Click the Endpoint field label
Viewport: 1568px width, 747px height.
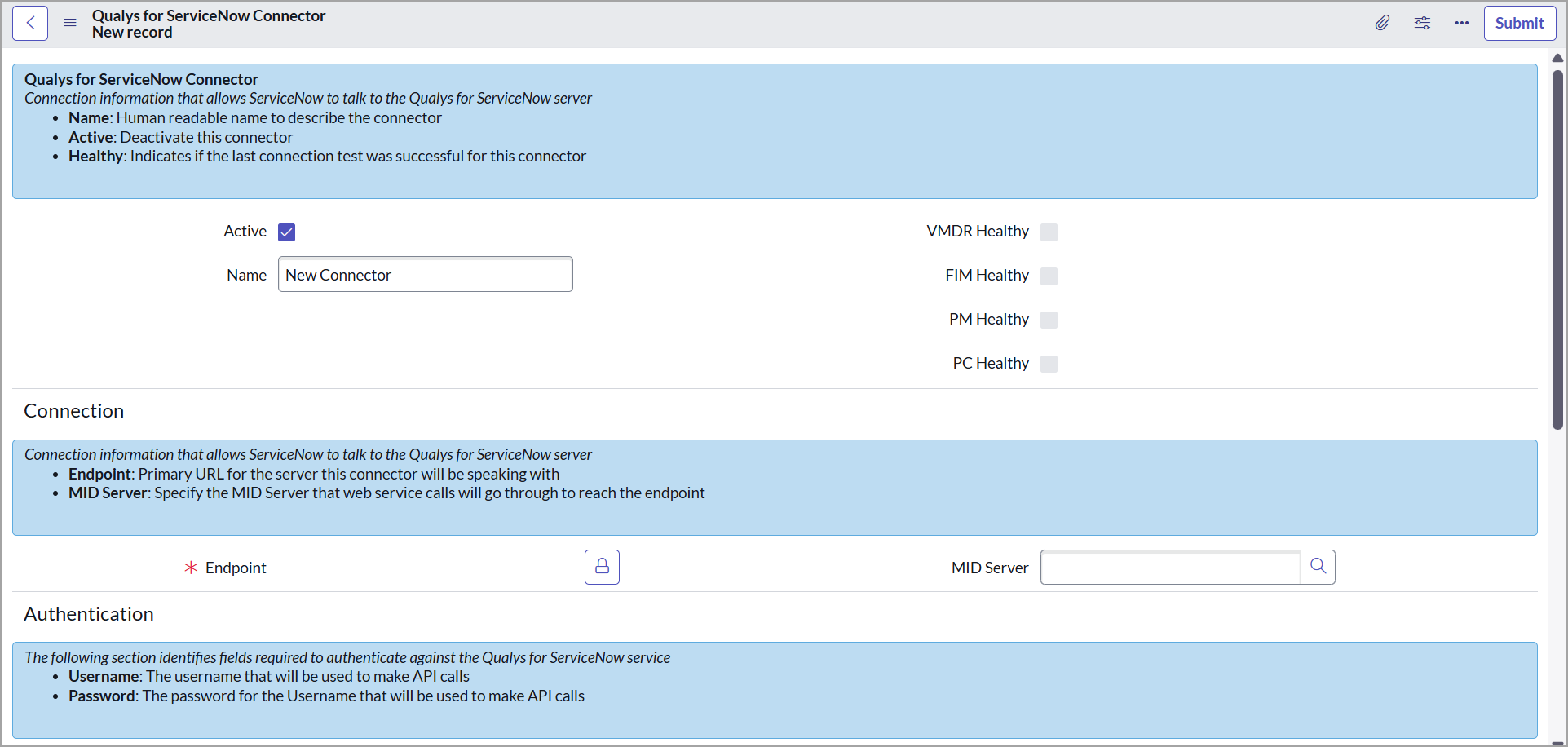point(236,568)
